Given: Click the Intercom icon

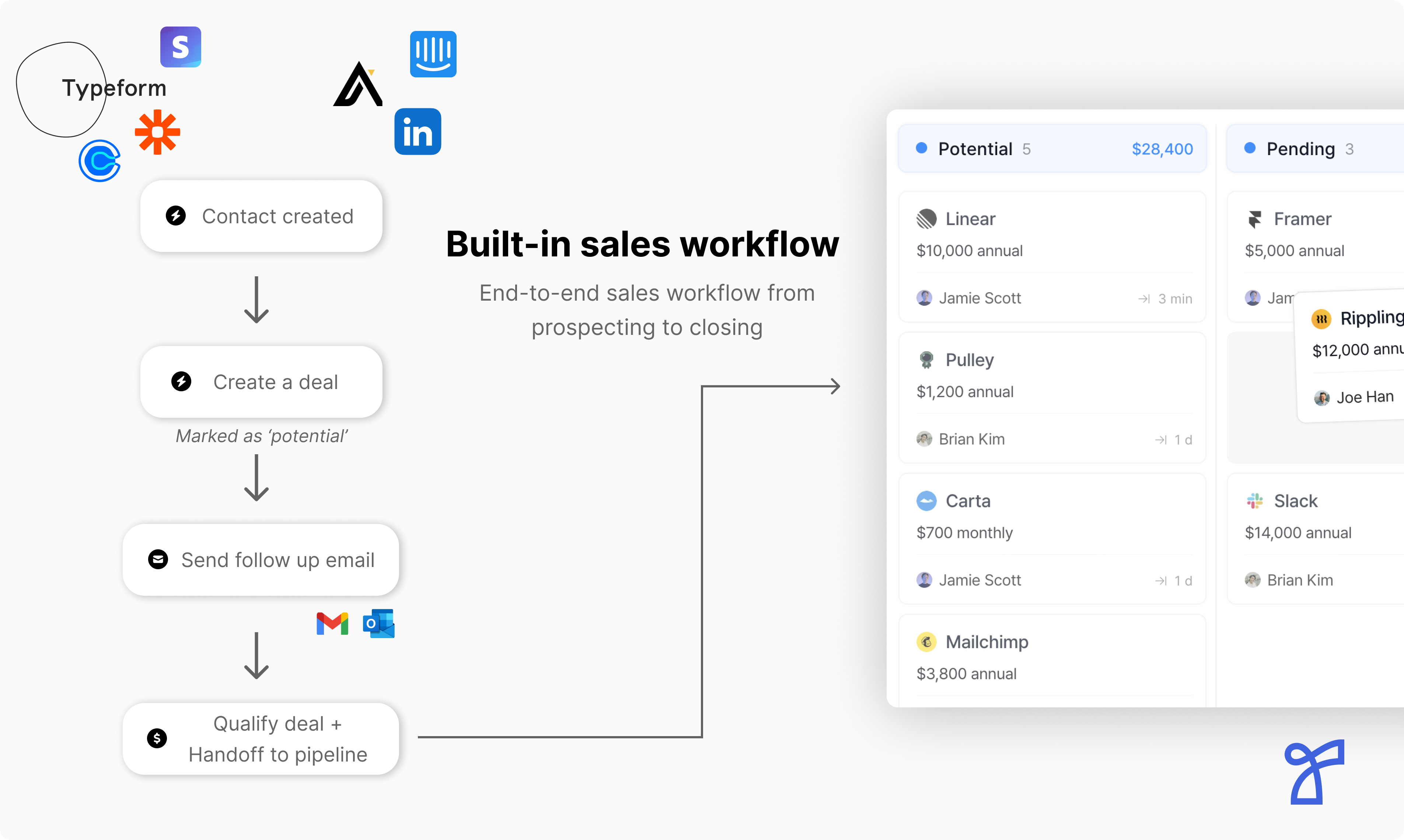Looking at the screenshot, I should pos(433,54).
